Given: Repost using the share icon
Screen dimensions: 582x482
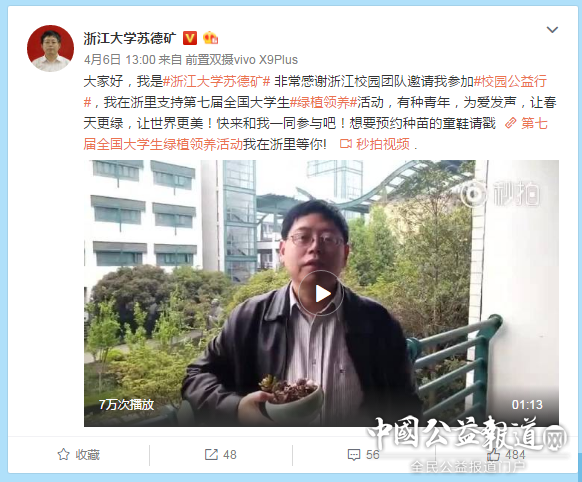Looking at the screenshot, I should pos(211,455).
